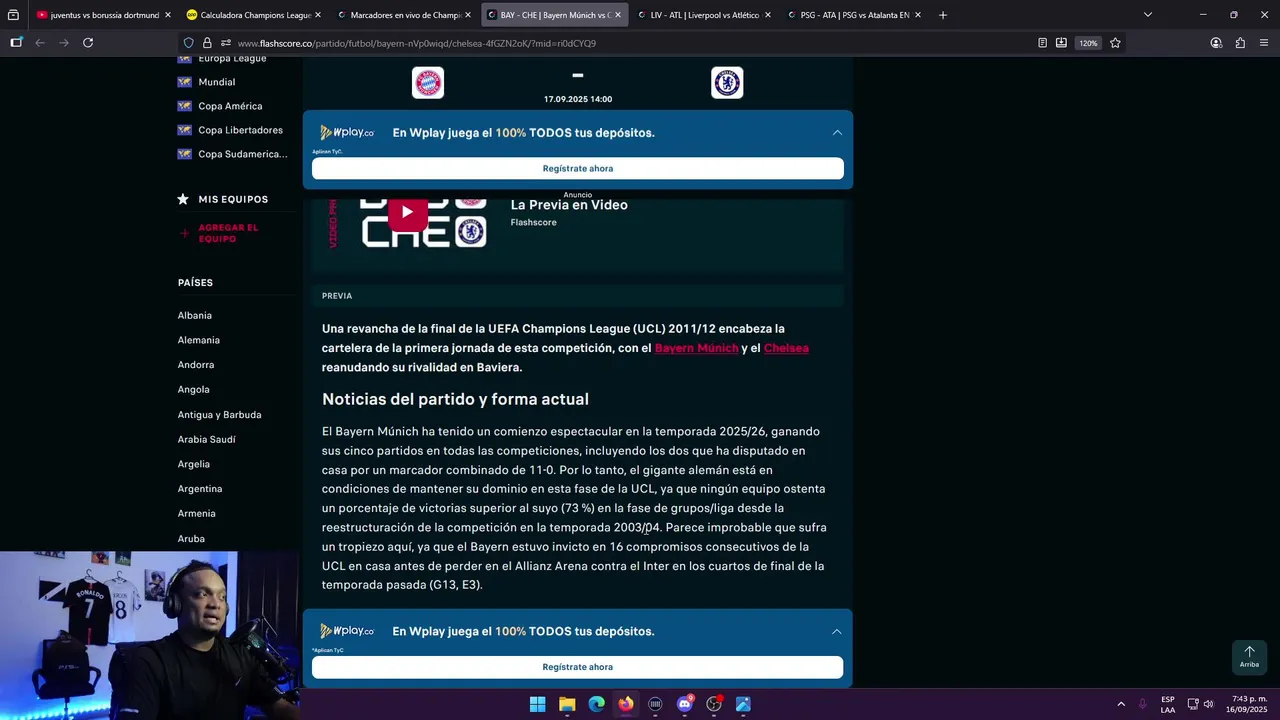Screen dimensions: 1280x720
Task: Select Andorra in the countries list
Action: tap(196, 365)
